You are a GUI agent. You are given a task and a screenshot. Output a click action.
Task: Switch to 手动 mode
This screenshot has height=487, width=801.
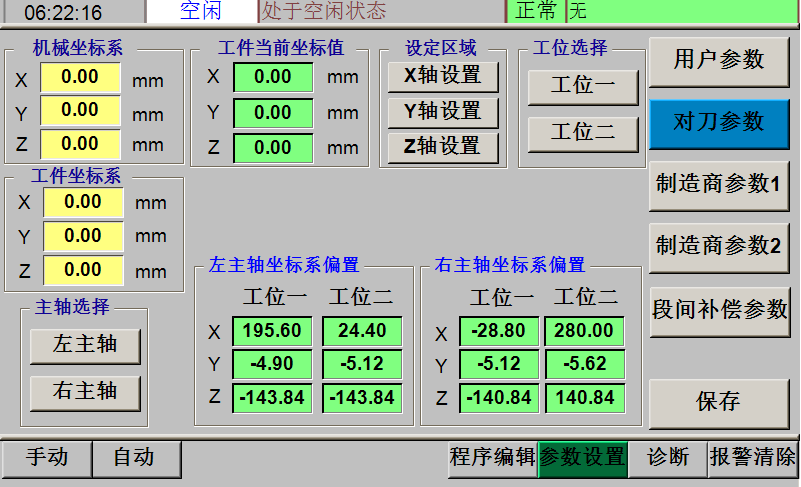pyautogui.click(x=46, y=458)
